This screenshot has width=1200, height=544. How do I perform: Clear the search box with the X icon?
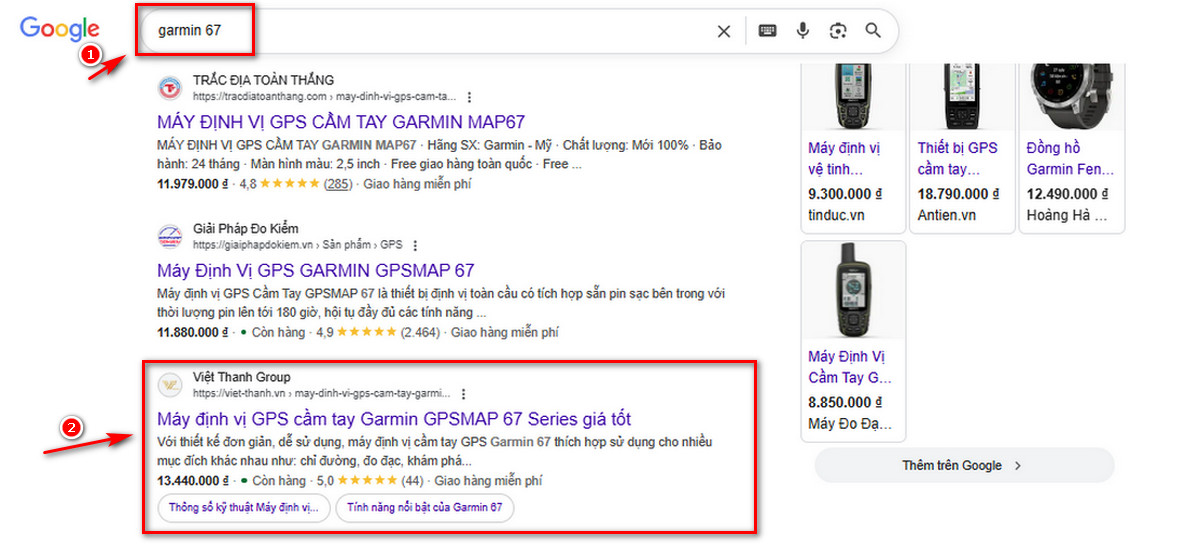(724, 31)
